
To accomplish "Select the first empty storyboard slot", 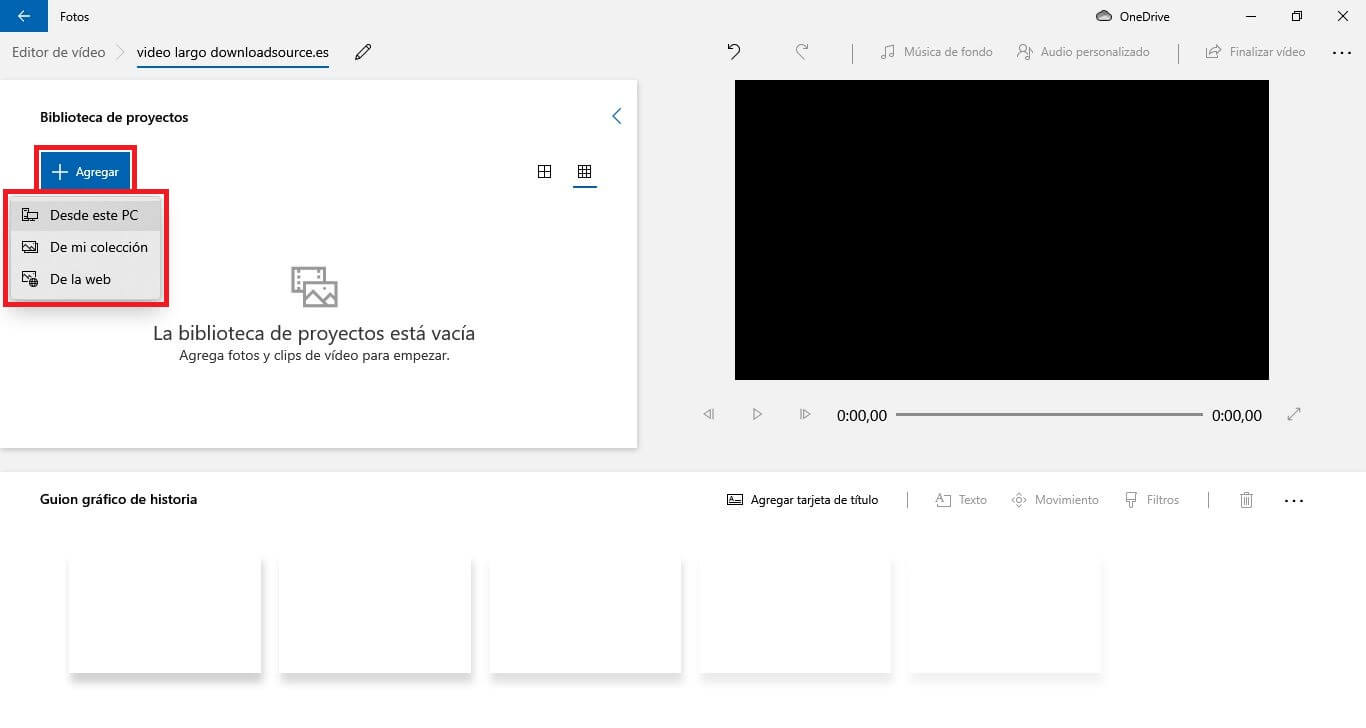I will pyautogui.click(x=165, y=615).
